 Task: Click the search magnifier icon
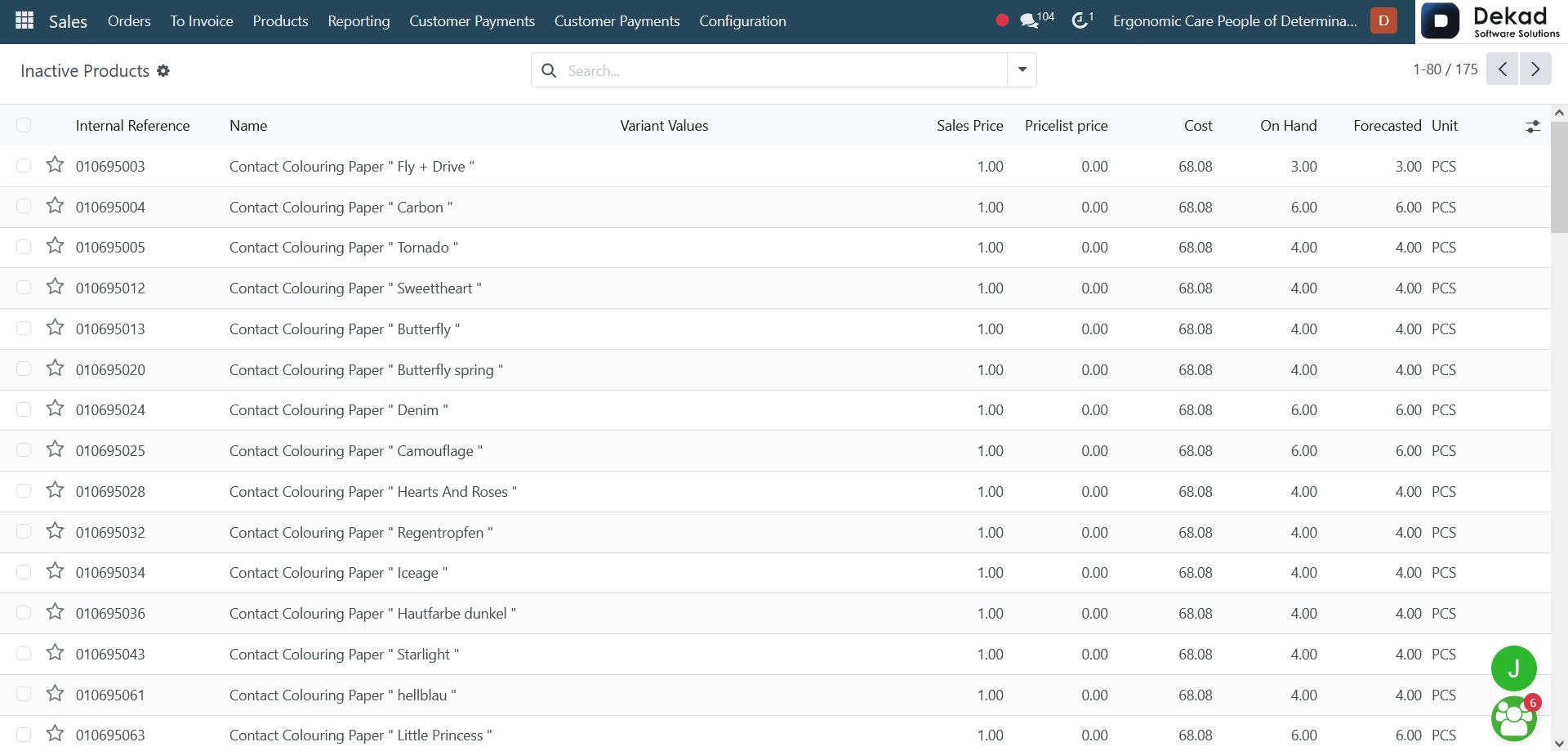(550, 71)
